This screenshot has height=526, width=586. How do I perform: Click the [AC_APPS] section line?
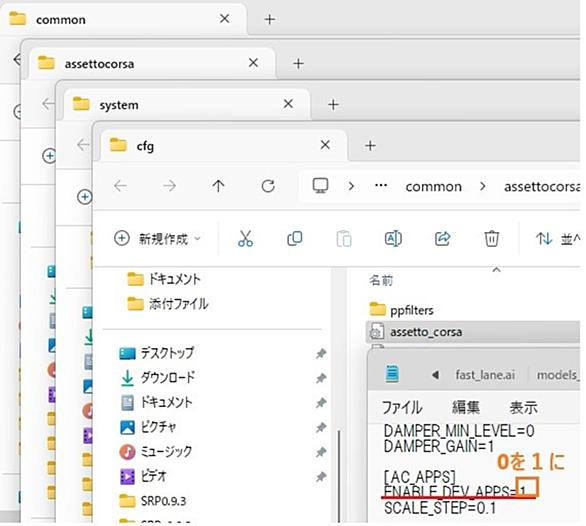[419, 477]
